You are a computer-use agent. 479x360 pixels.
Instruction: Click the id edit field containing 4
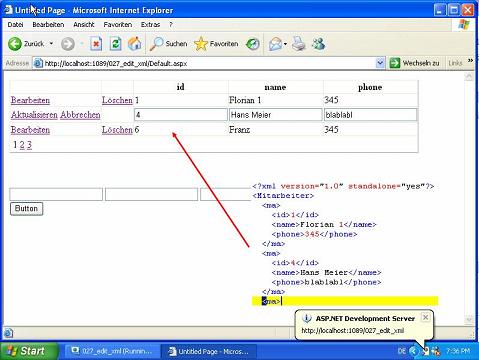181,115
